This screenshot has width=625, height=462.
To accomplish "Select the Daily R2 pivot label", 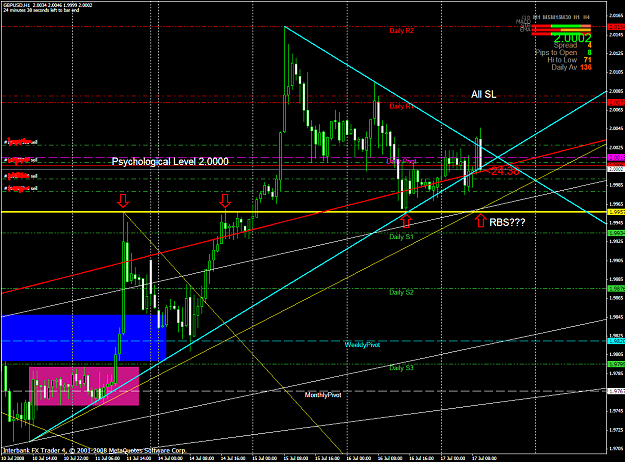I will [402, 31].
